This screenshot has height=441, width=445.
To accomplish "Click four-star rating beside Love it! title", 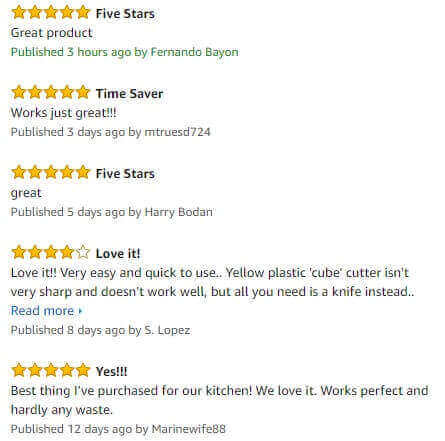I will (x=51, y=252).
